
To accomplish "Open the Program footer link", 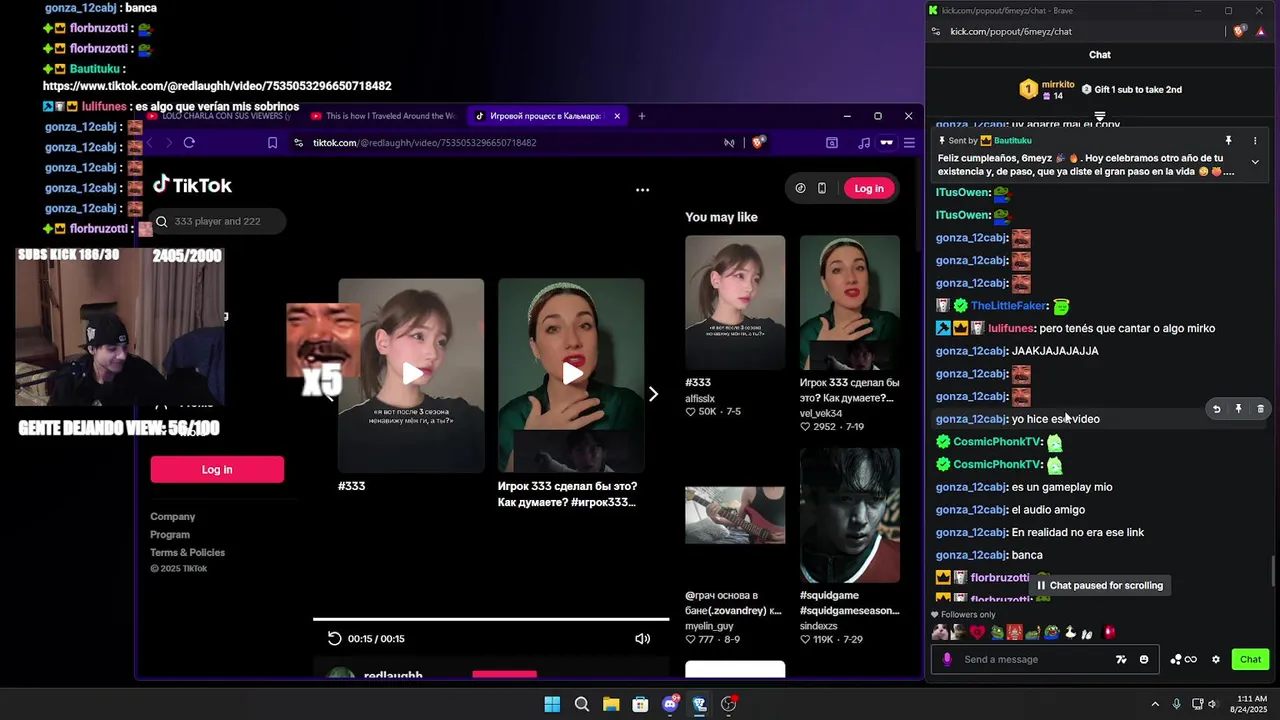I will [170, 535].
